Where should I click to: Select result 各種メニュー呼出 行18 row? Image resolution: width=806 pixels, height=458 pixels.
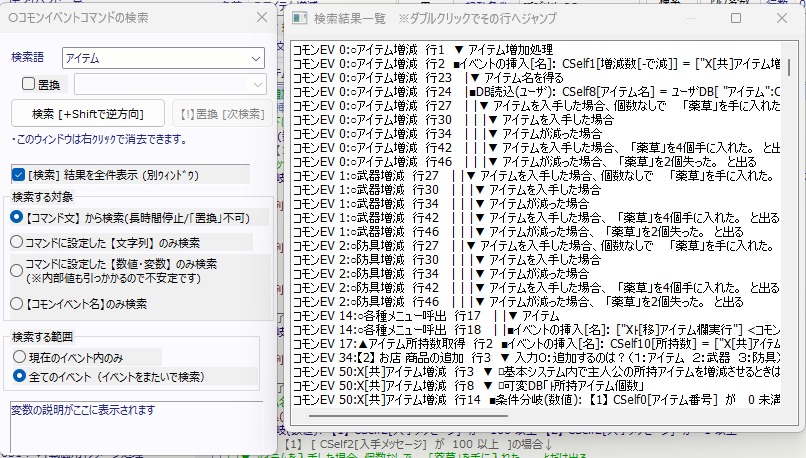pos(537,329)
